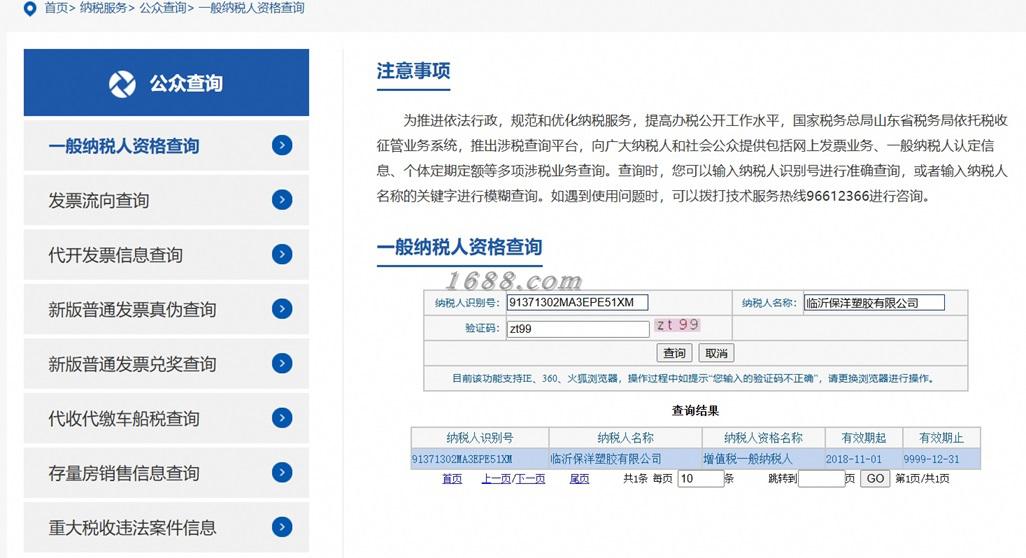Click the 查询 button
The image size is (1026, 558).
pyautogui.click(x=674, y=353)
